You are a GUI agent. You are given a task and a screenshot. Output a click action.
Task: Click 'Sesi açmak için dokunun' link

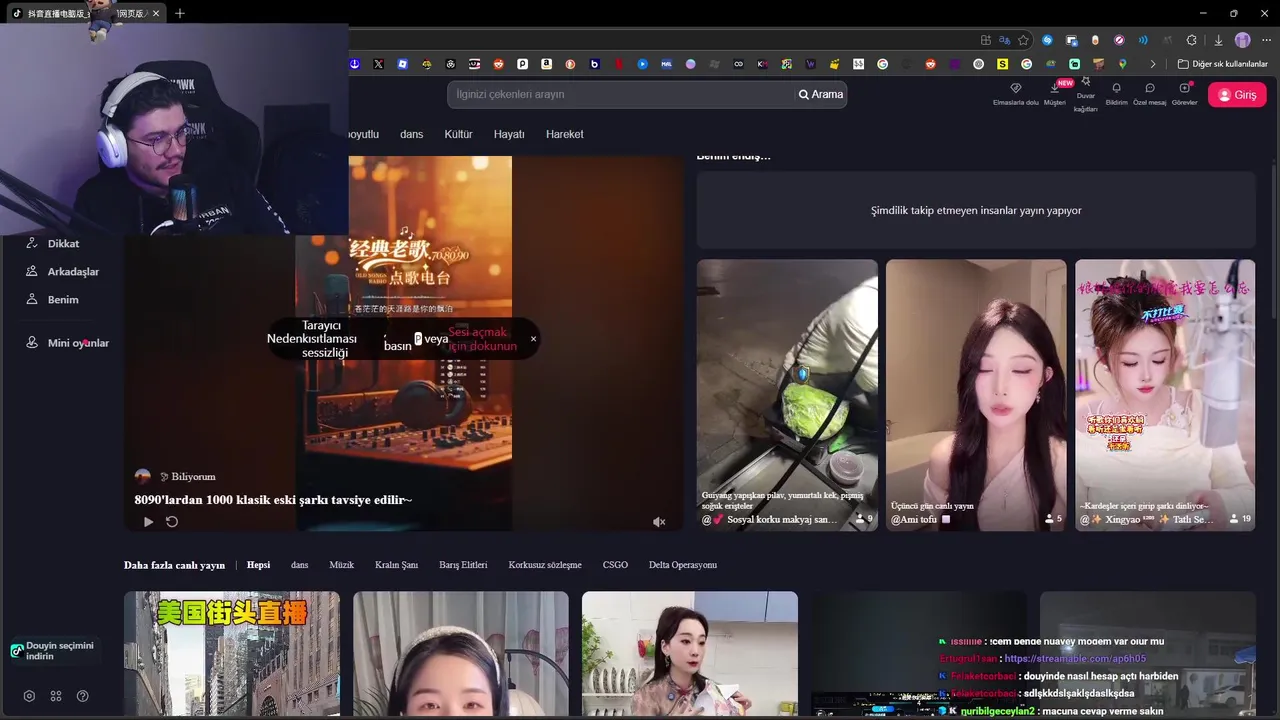point(482,339)
